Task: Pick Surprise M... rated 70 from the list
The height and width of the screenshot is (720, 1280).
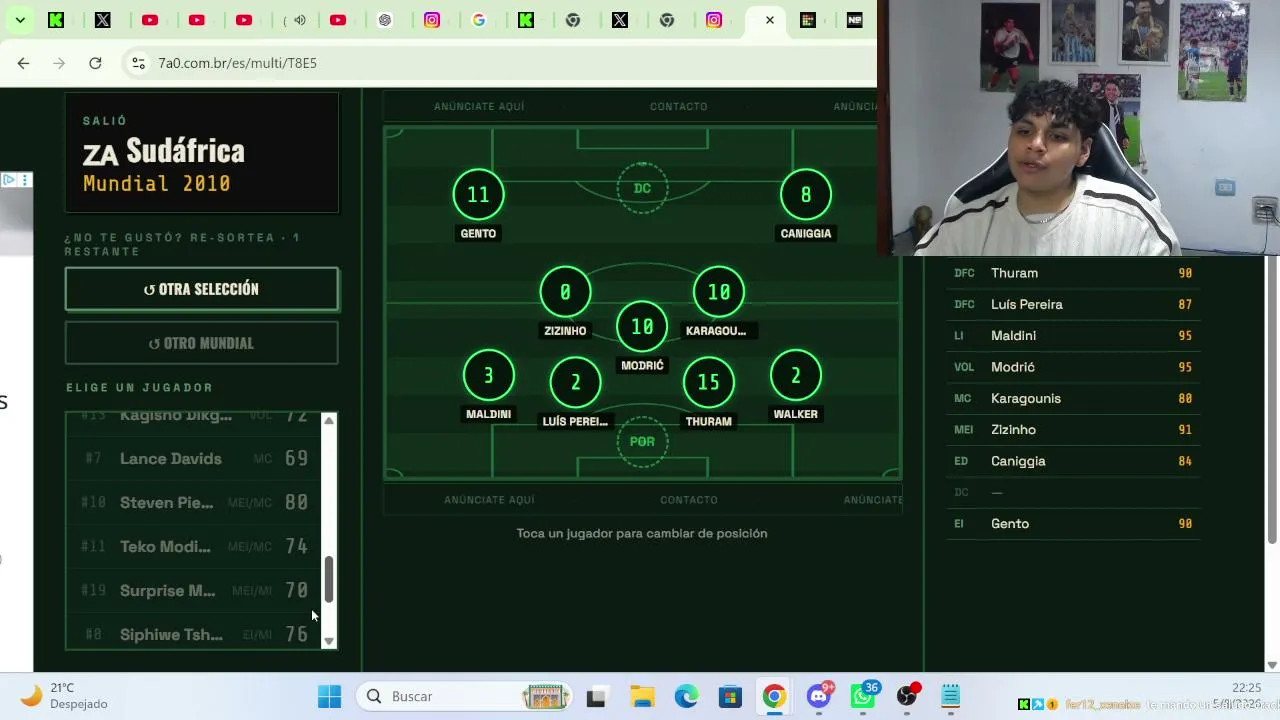Action: [195, 590]
